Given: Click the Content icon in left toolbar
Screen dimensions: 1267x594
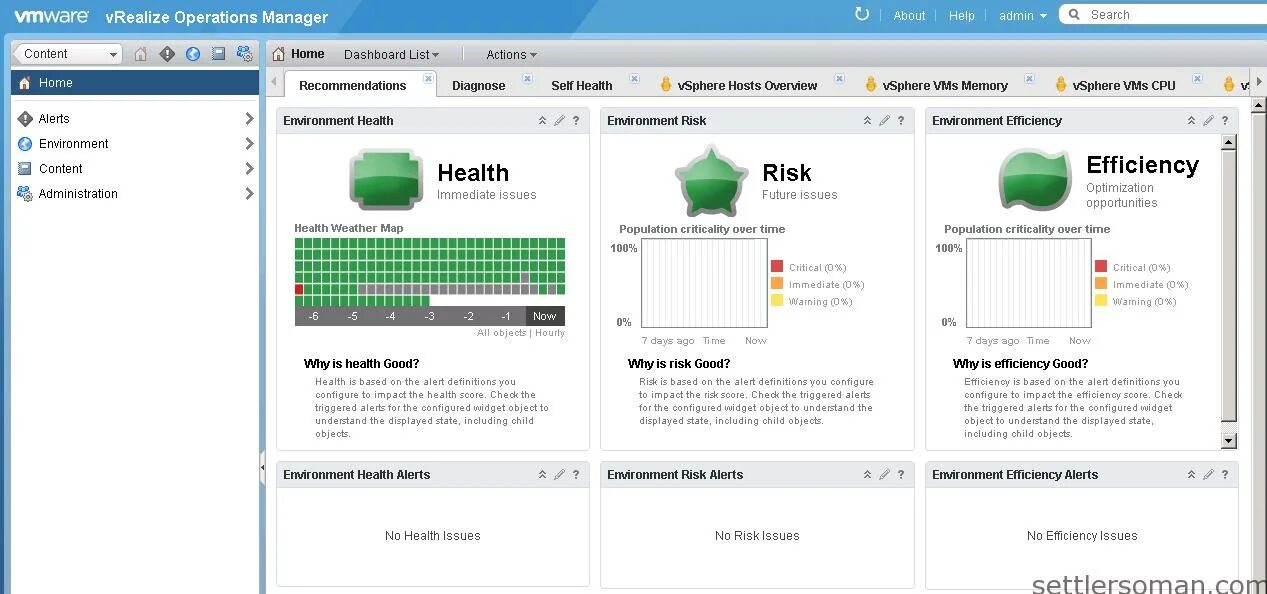Looking at the screenshot, I should point(218,54).
